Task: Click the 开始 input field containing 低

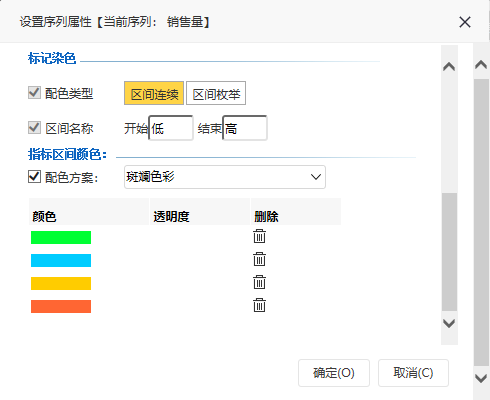Action: tap(171, 128)
